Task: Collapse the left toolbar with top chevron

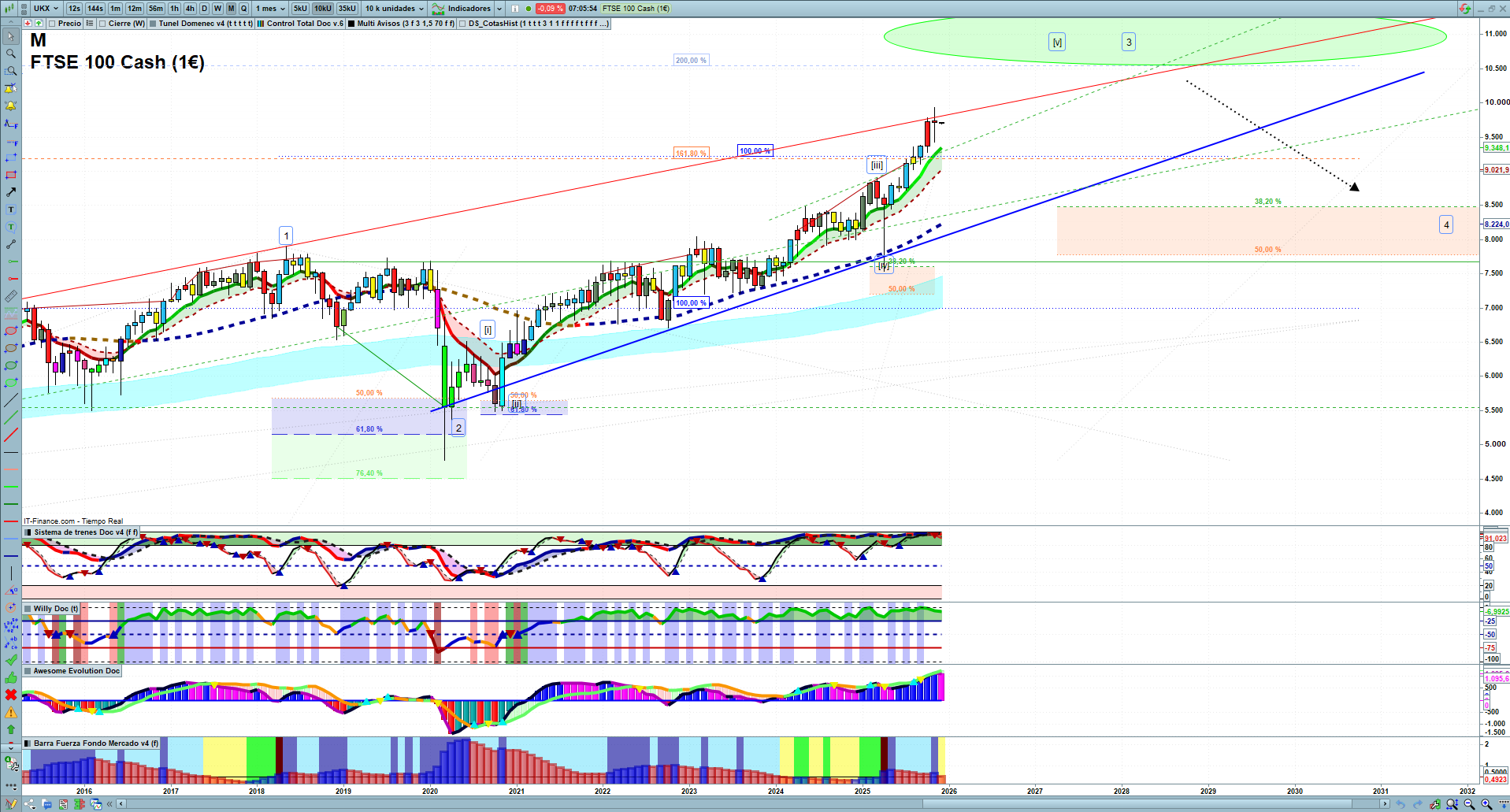Action: (x=11, y=24)
